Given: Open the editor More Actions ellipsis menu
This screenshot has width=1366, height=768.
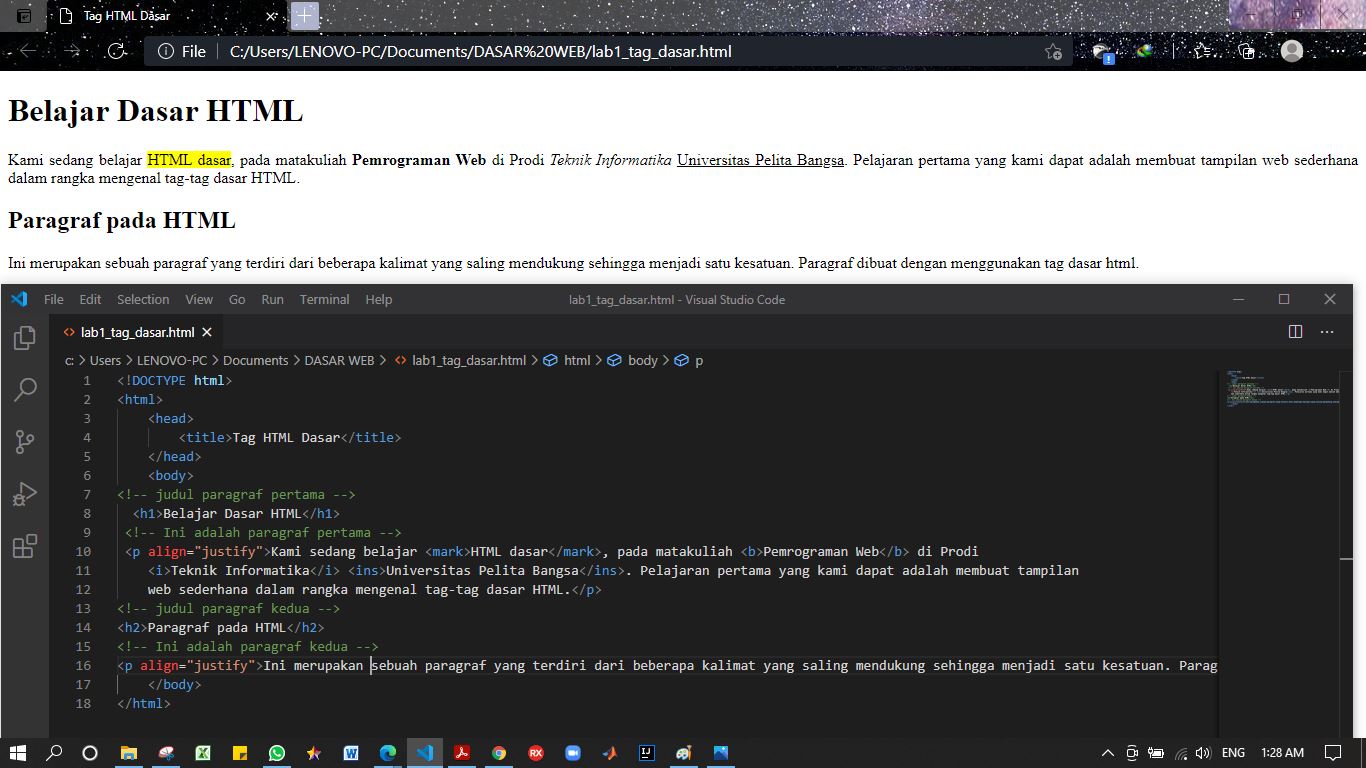Looking at the screenshot, I should tap(1326, 331).
